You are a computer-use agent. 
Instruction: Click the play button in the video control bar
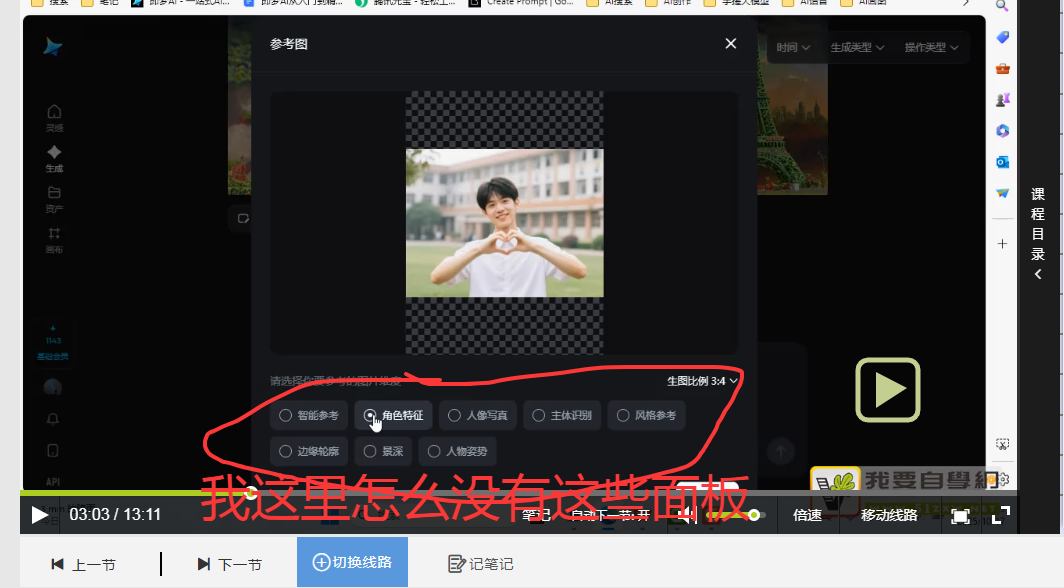38,515
